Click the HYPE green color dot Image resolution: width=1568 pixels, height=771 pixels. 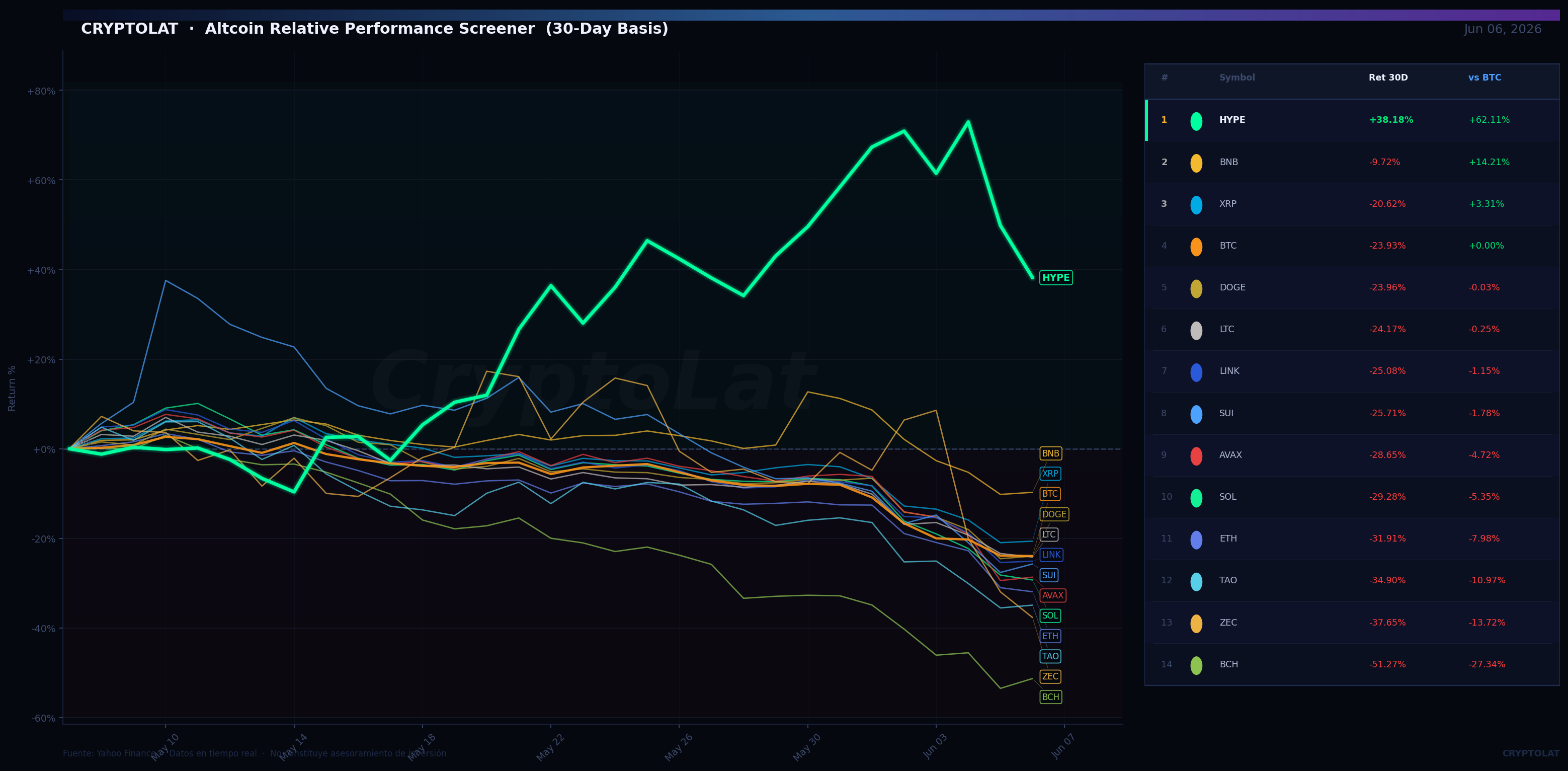coord(1196,121)
